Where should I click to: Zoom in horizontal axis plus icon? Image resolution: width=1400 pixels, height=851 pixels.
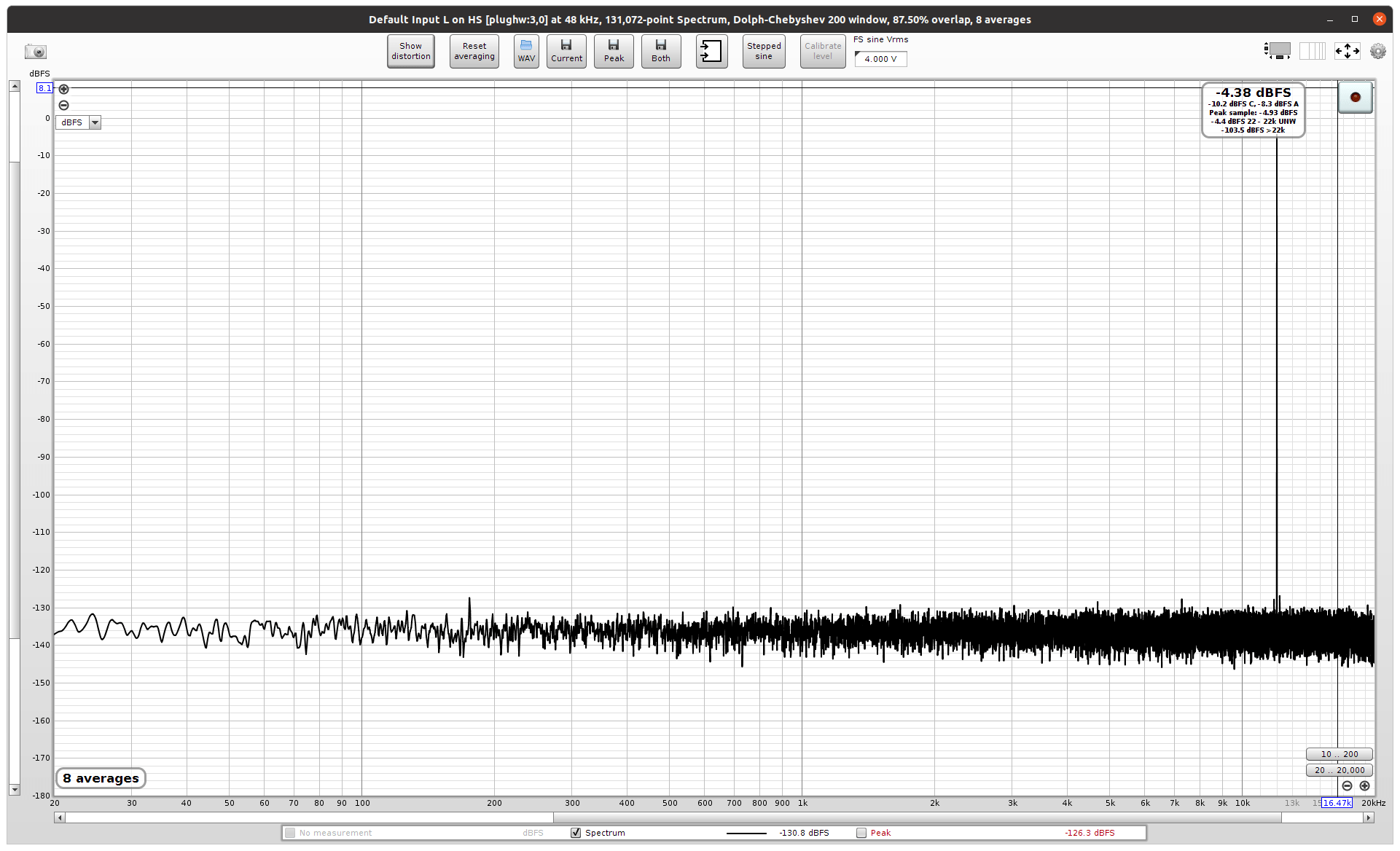1364,785
